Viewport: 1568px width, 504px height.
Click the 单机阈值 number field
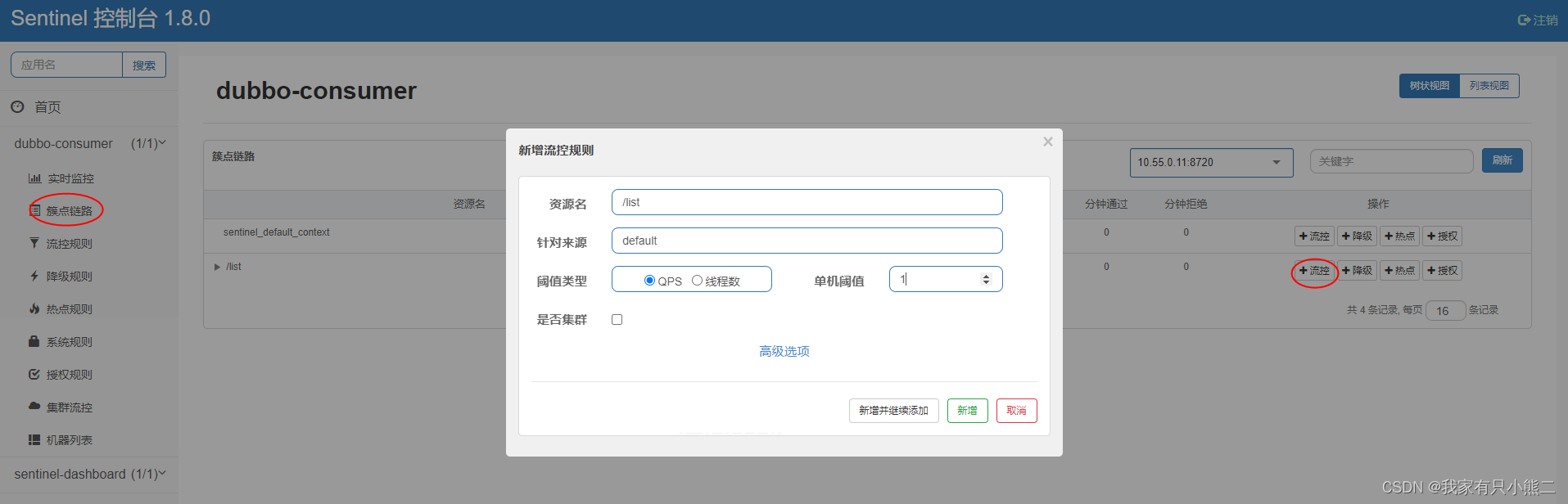(x=946, y=279)
